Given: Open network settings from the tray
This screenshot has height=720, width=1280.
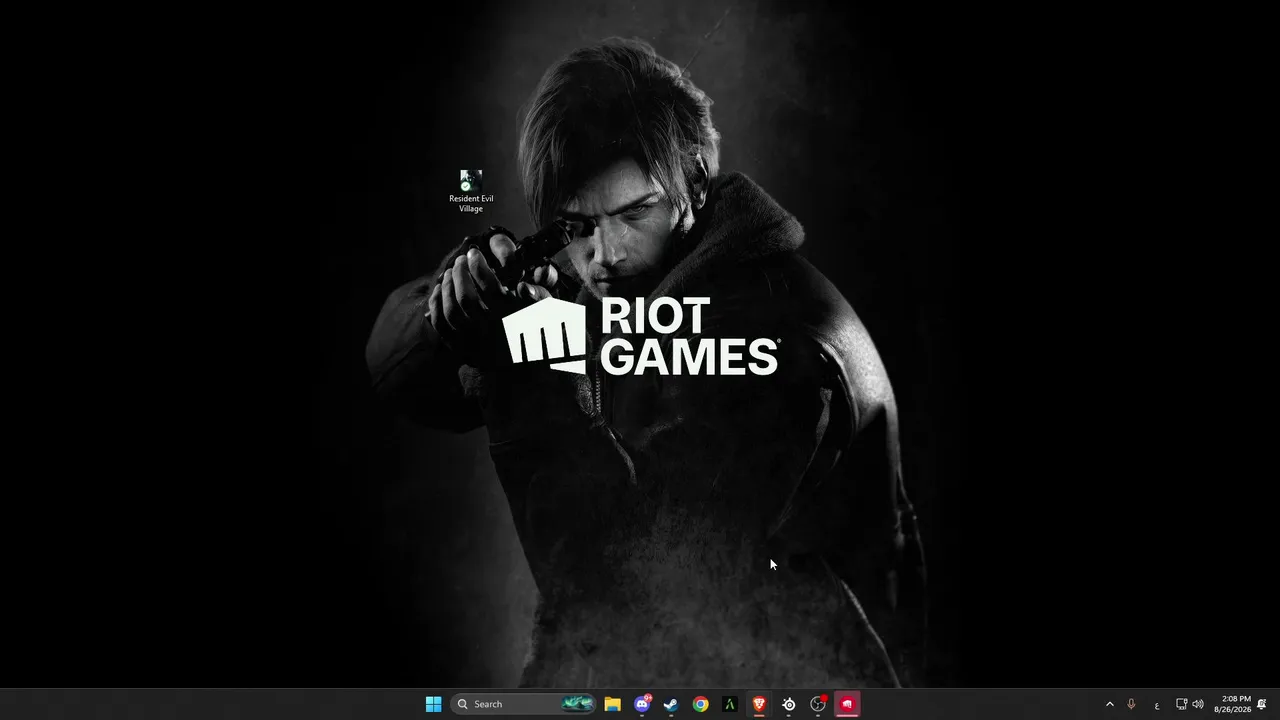Looking at the screenshot, I should pyautogui.click(x=1181, y=704).
